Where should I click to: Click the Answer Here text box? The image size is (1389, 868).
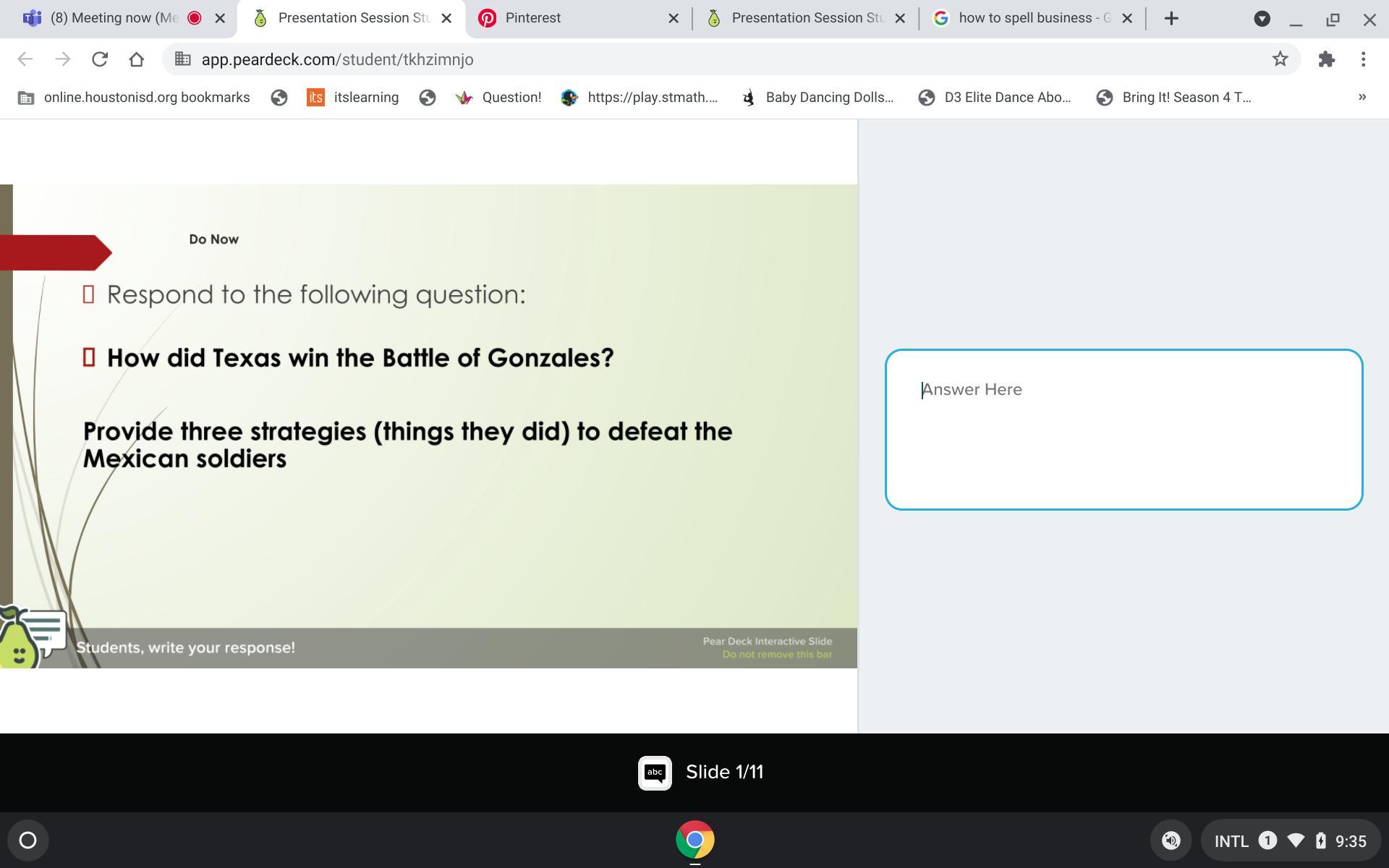point(1123,430)
